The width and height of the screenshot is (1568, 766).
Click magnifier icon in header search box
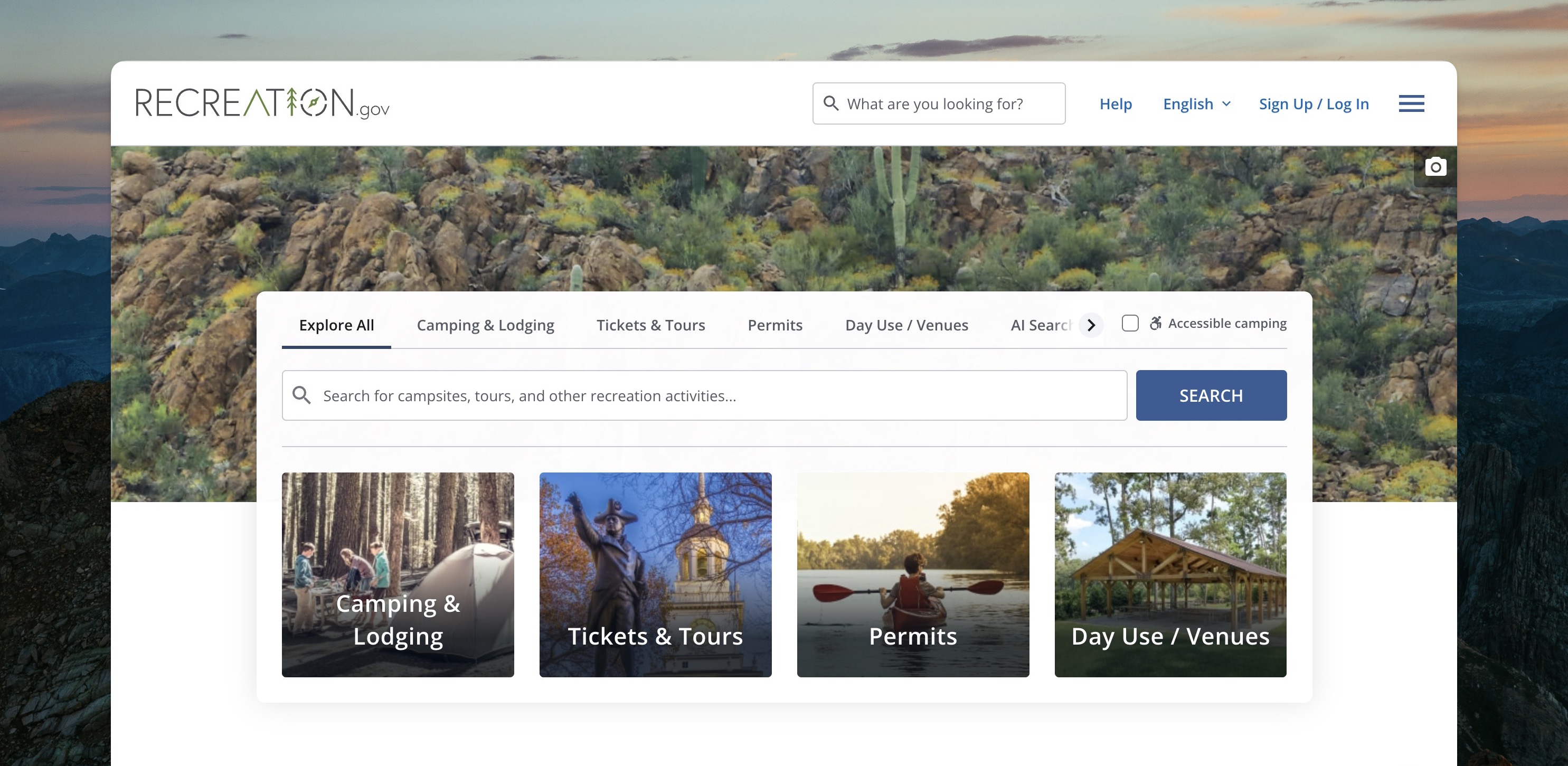(x=831, y=103)
